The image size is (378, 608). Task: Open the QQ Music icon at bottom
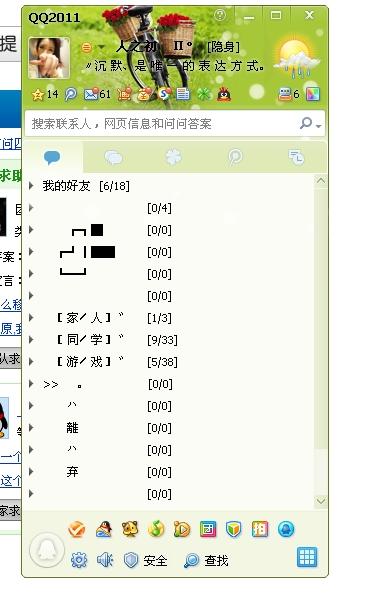156,529
